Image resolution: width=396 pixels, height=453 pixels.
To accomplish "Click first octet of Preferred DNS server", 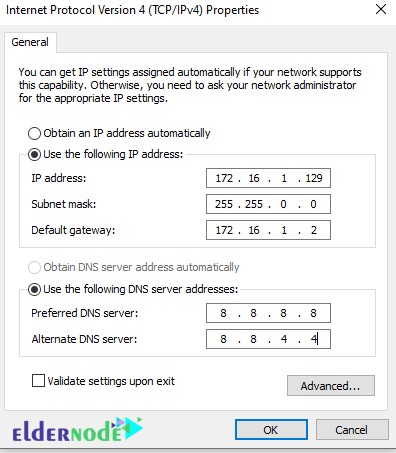I will pyautogui.click(x=223, y=313).
